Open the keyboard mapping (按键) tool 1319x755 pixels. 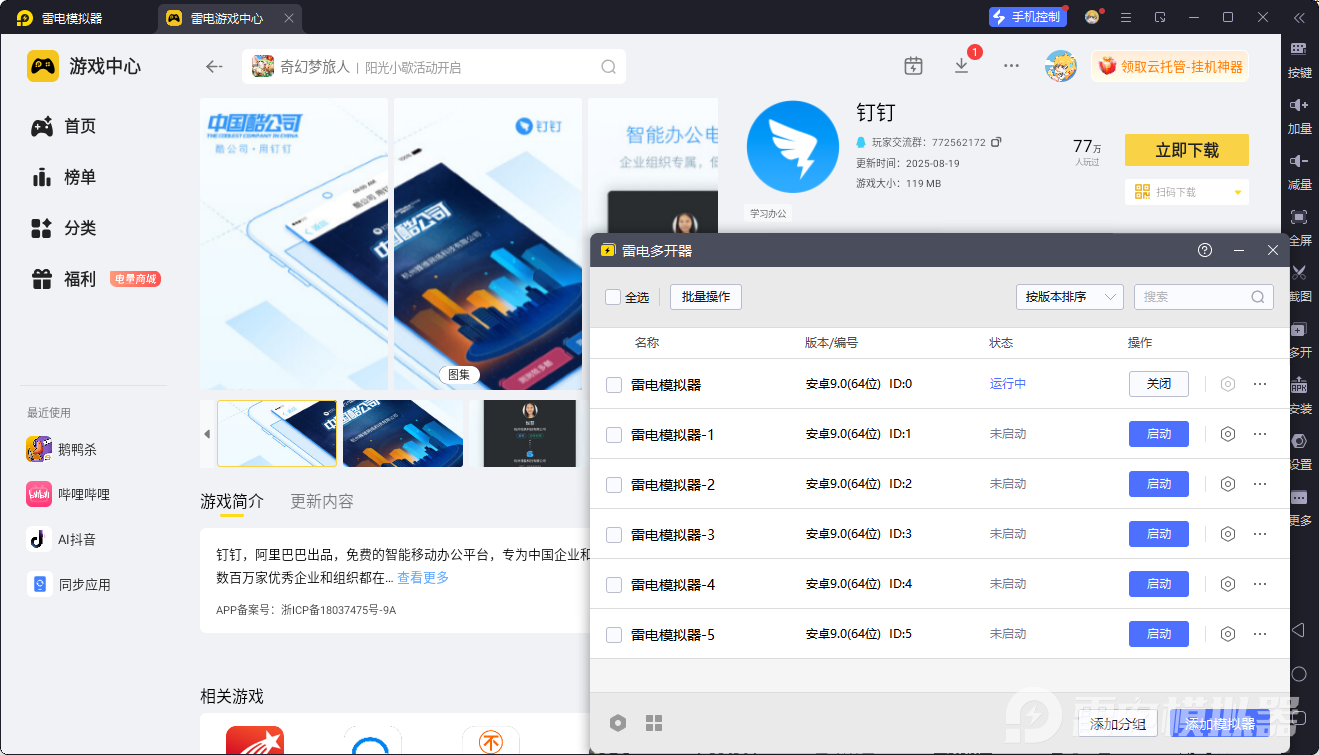1299,49
